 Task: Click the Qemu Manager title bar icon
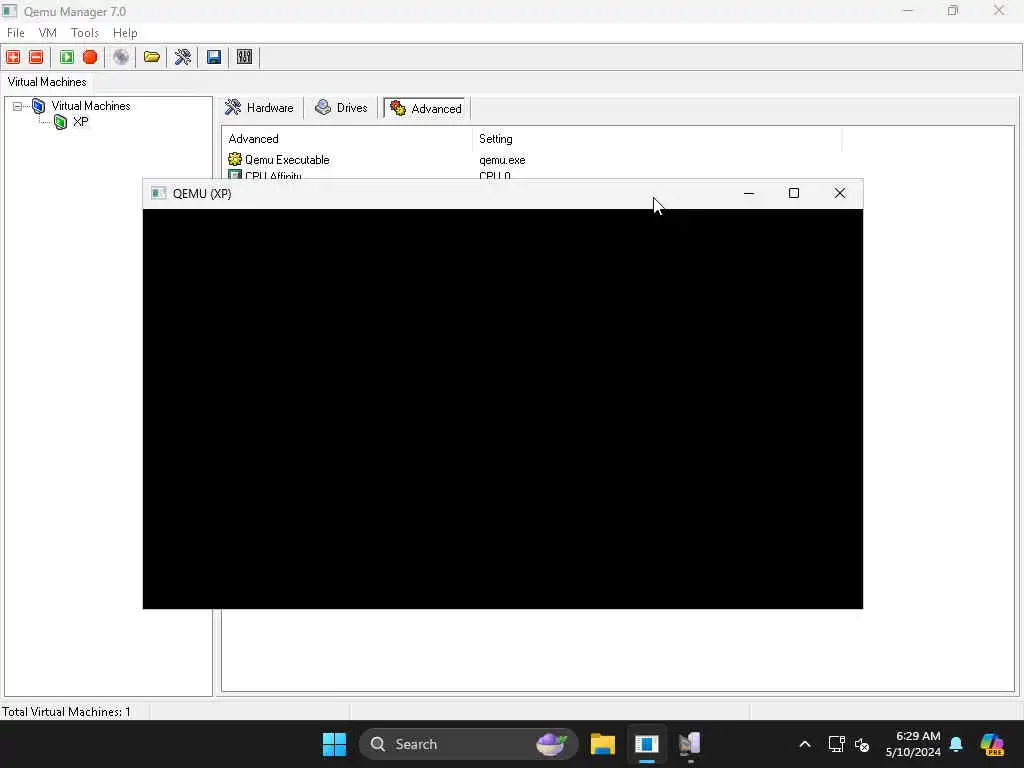(x=10, y=11)
